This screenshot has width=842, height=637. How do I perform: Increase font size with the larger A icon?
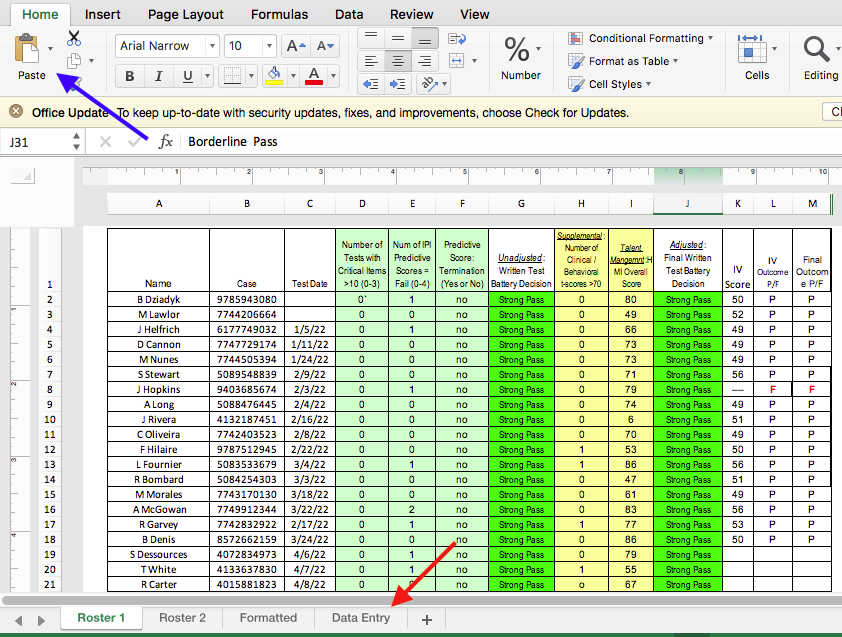[295, 46]
